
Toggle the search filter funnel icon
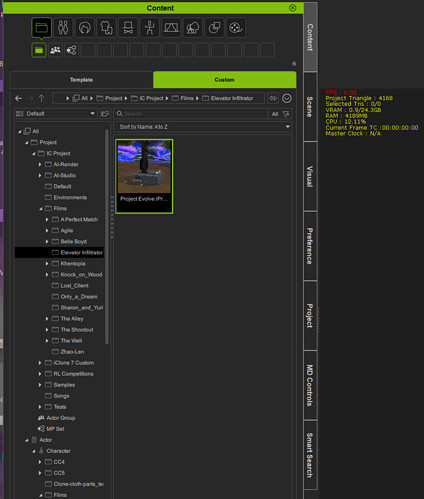point(286,114)
